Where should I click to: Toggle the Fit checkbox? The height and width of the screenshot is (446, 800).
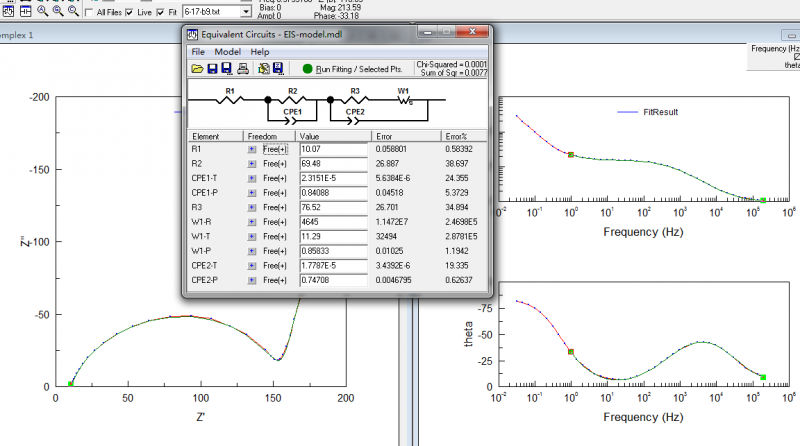coord(160,13)
